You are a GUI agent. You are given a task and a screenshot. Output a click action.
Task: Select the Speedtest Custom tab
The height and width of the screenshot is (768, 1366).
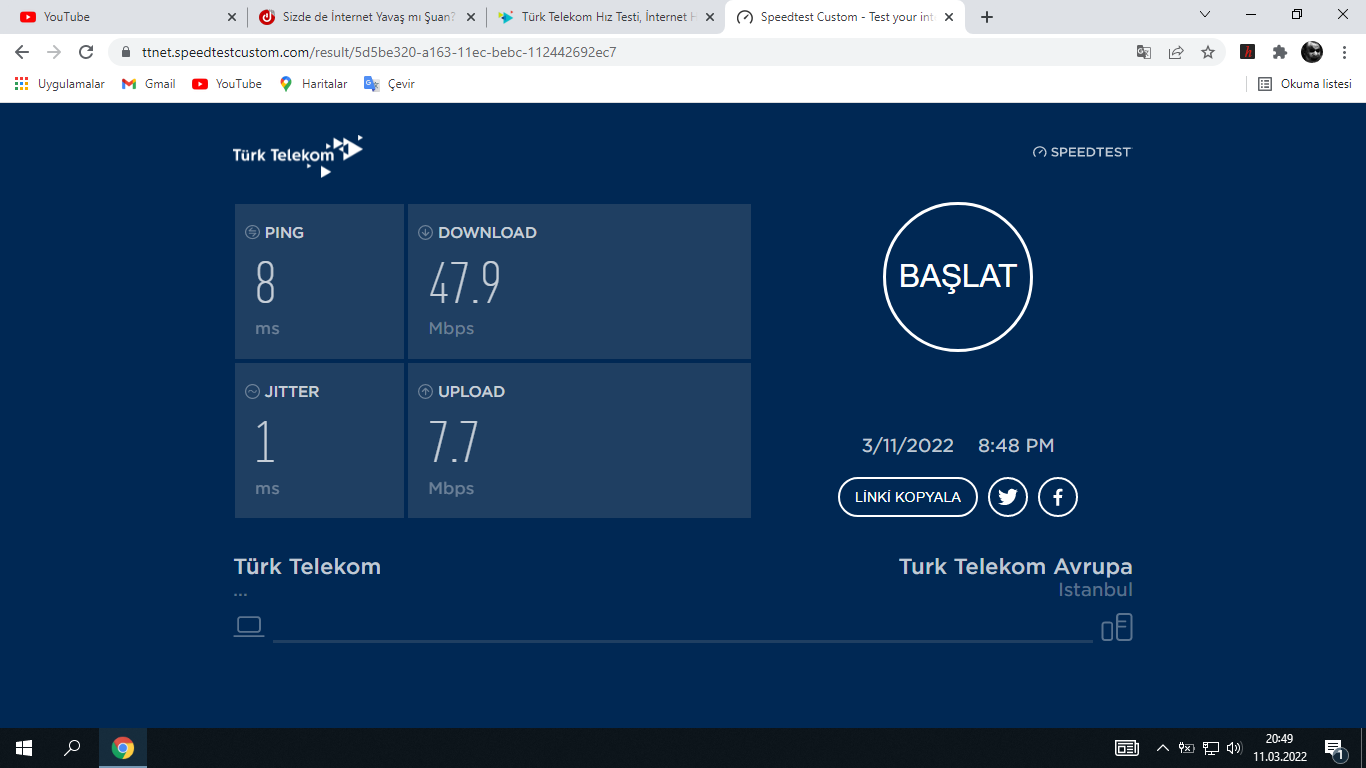coord(845,17)
